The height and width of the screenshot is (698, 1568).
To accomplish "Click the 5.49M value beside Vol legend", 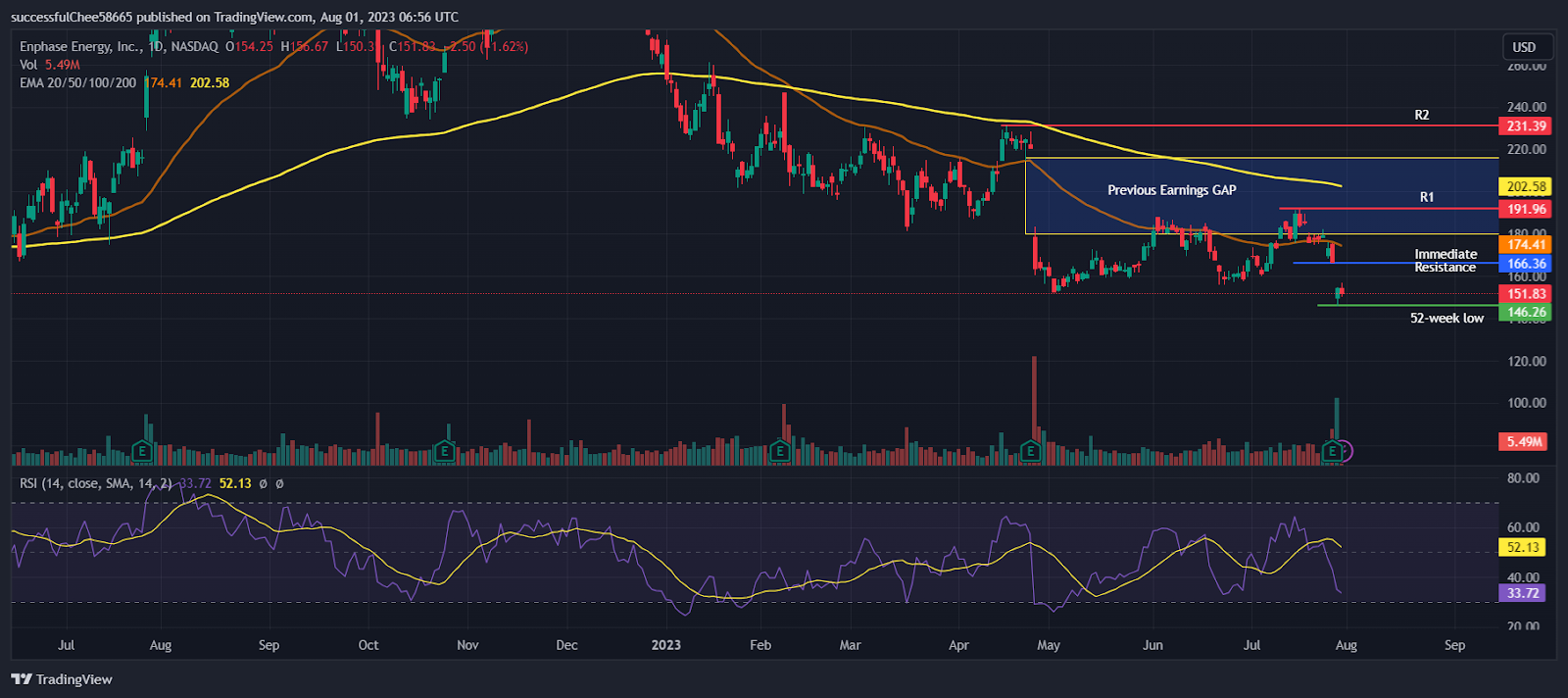I will tap(63, 65).
